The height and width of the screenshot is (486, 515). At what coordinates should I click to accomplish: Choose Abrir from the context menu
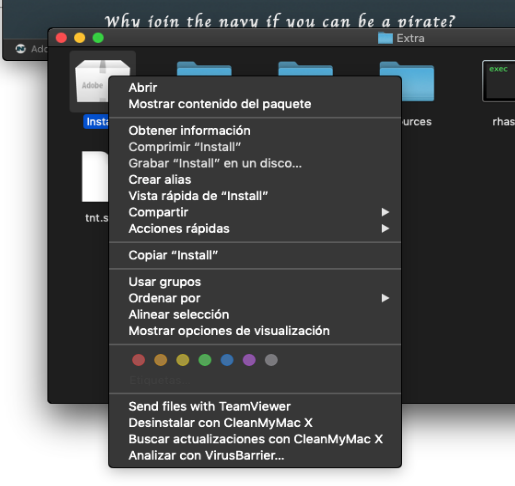click(255, 88)
